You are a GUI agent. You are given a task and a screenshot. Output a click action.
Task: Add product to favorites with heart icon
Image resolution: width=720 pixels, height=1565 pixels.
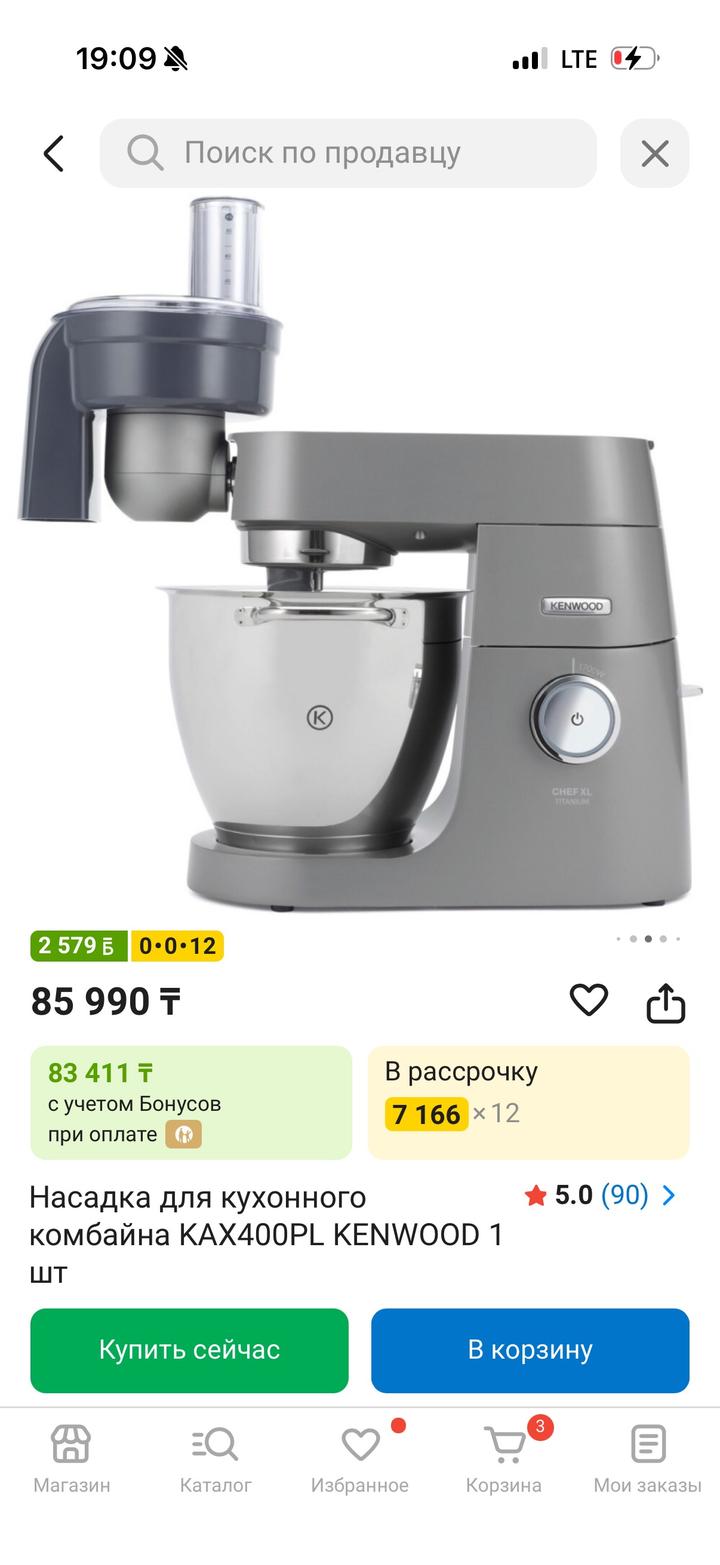coord(589,1000)
